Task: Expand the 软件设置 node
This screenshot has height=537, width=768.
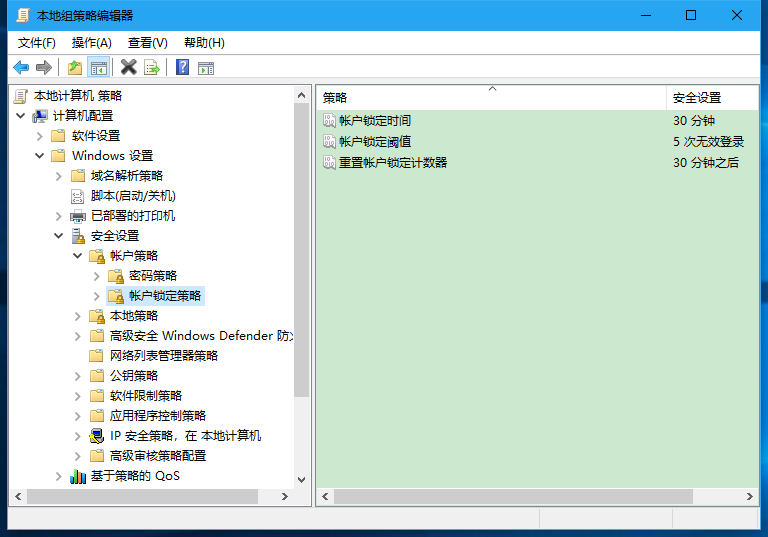Action: pyautogui.click(x=40, y=136)
